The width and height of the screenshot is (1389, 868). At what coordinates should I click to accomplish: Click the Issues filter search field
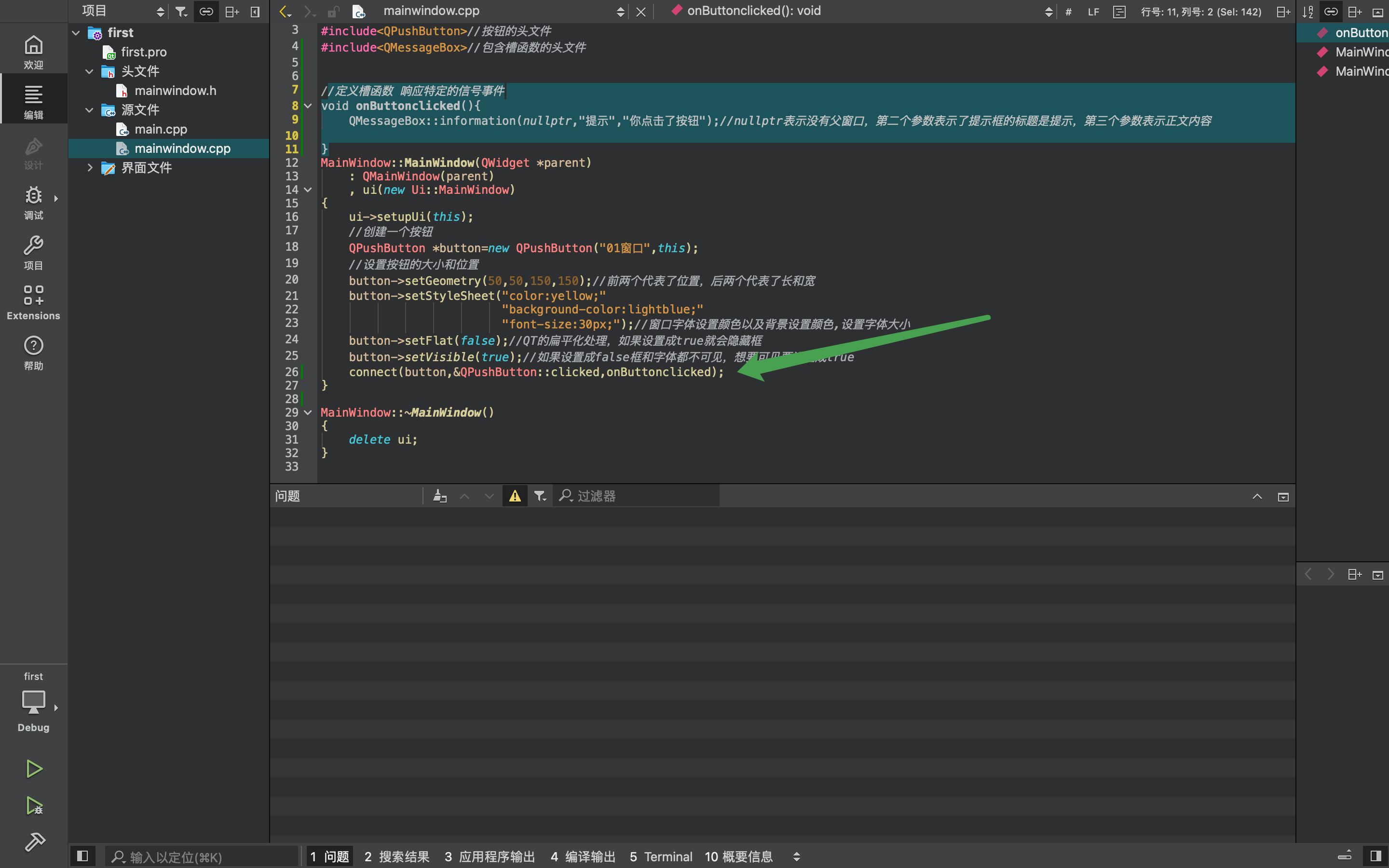tap(637, 496)
